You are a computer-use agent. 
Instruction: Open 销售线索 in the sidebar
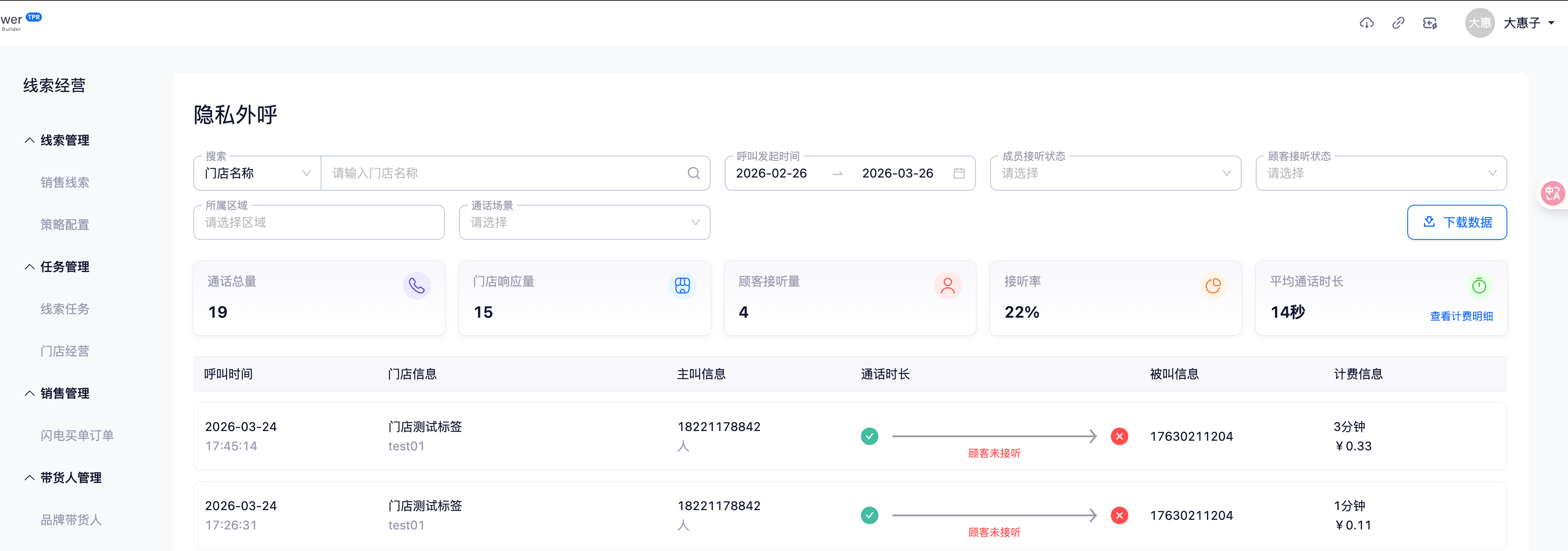click(65, 183)
